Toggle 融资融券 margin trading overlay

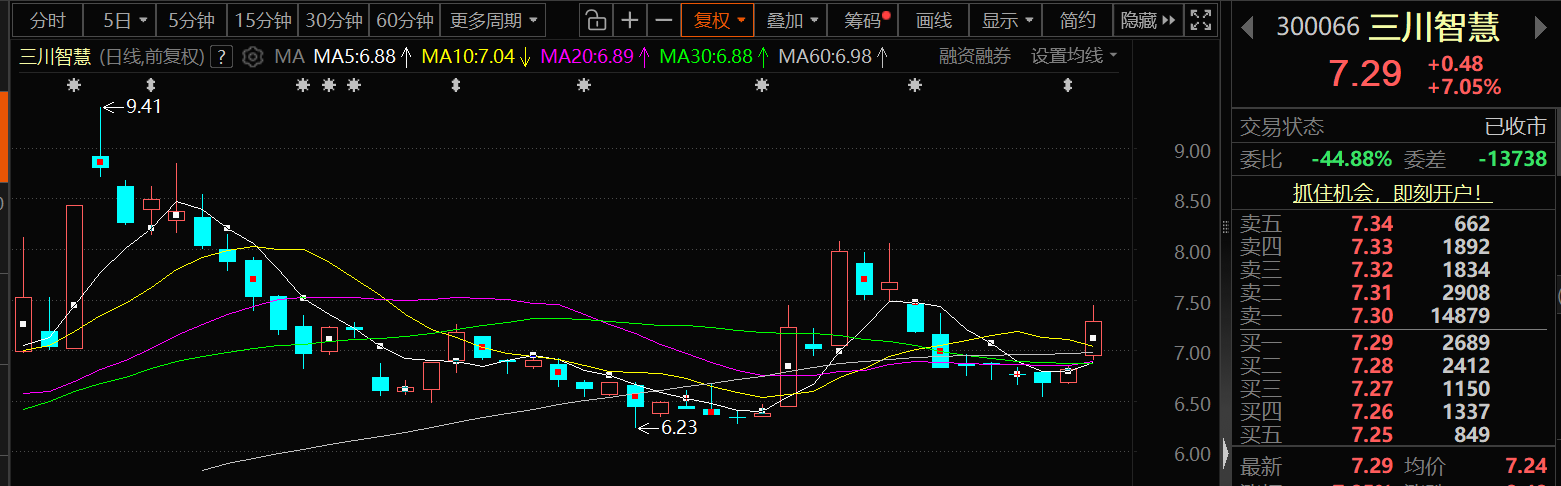[974, 57]
